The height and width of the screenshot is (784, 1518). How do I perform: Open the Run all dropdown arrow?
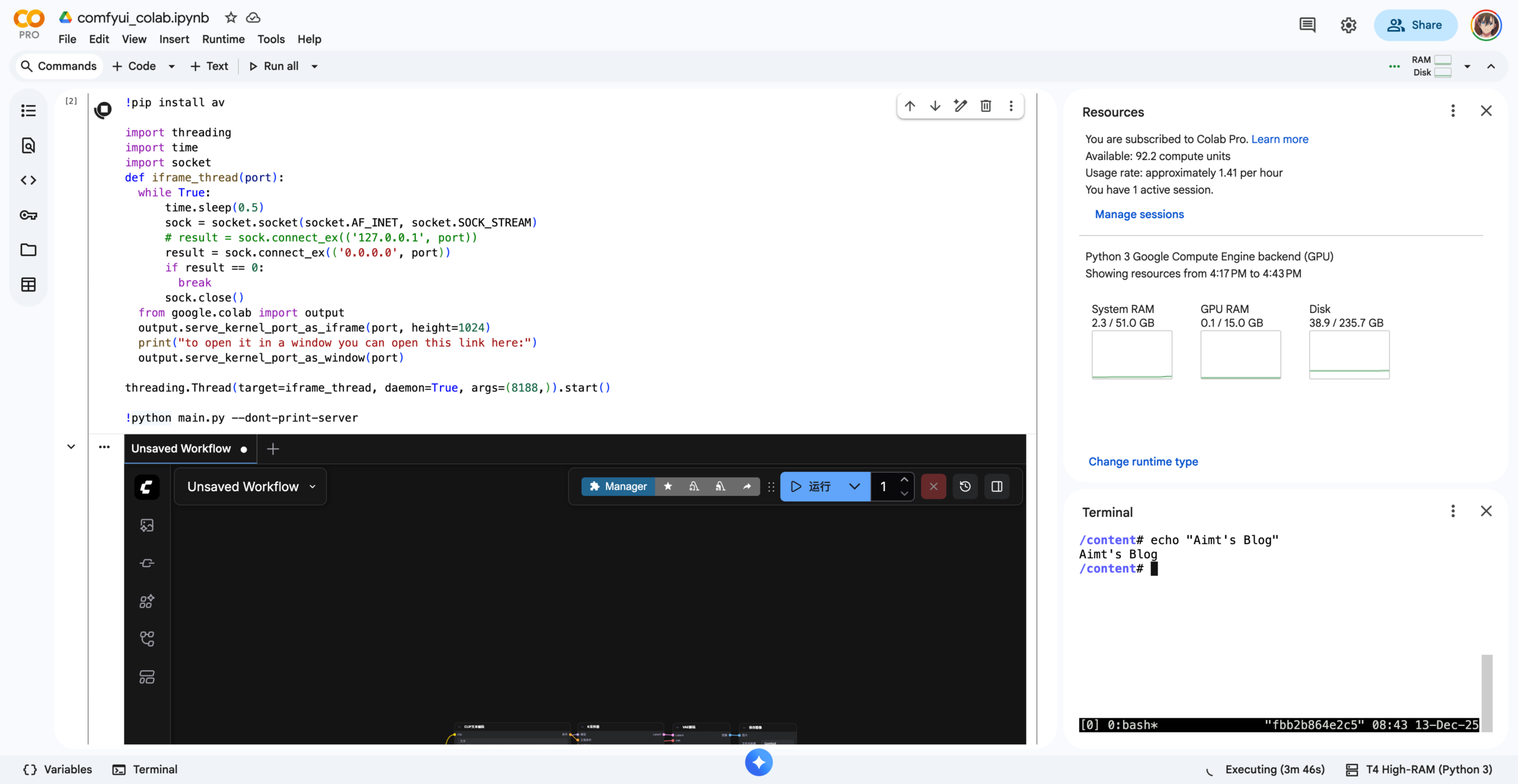click(315, 66)
